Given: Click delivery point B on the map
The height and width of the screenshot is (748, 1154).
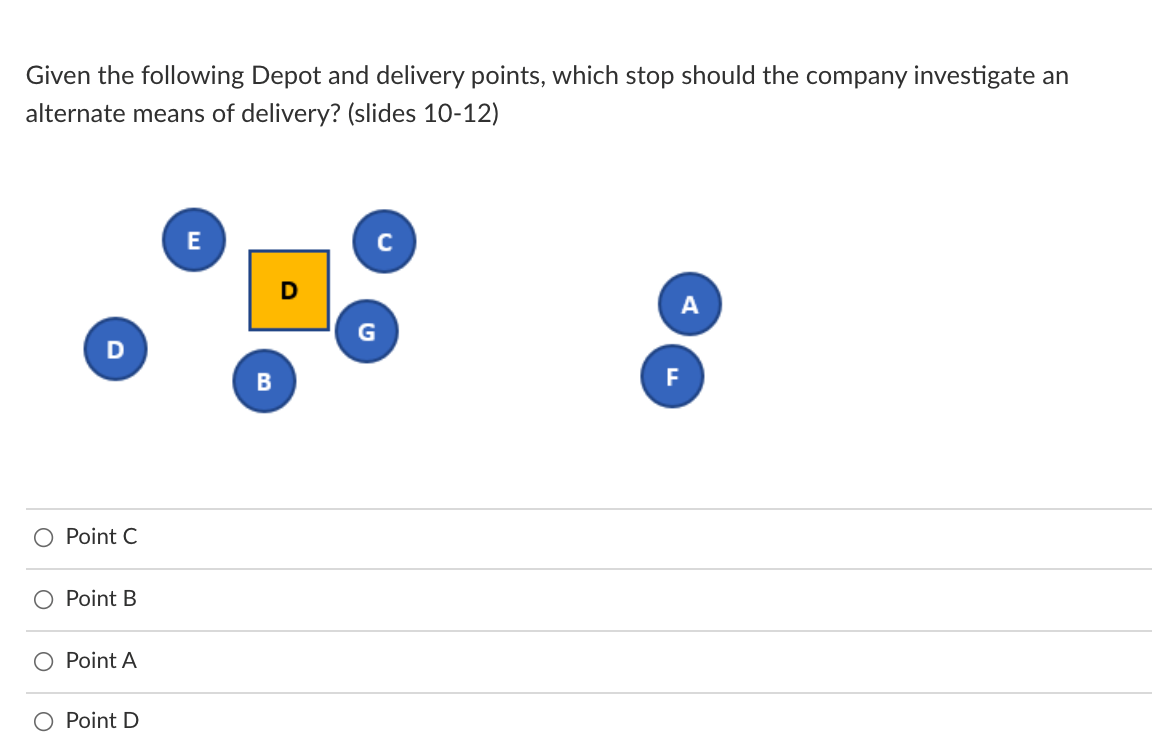Looking at the screenshot, I should (x=264, y=381).
